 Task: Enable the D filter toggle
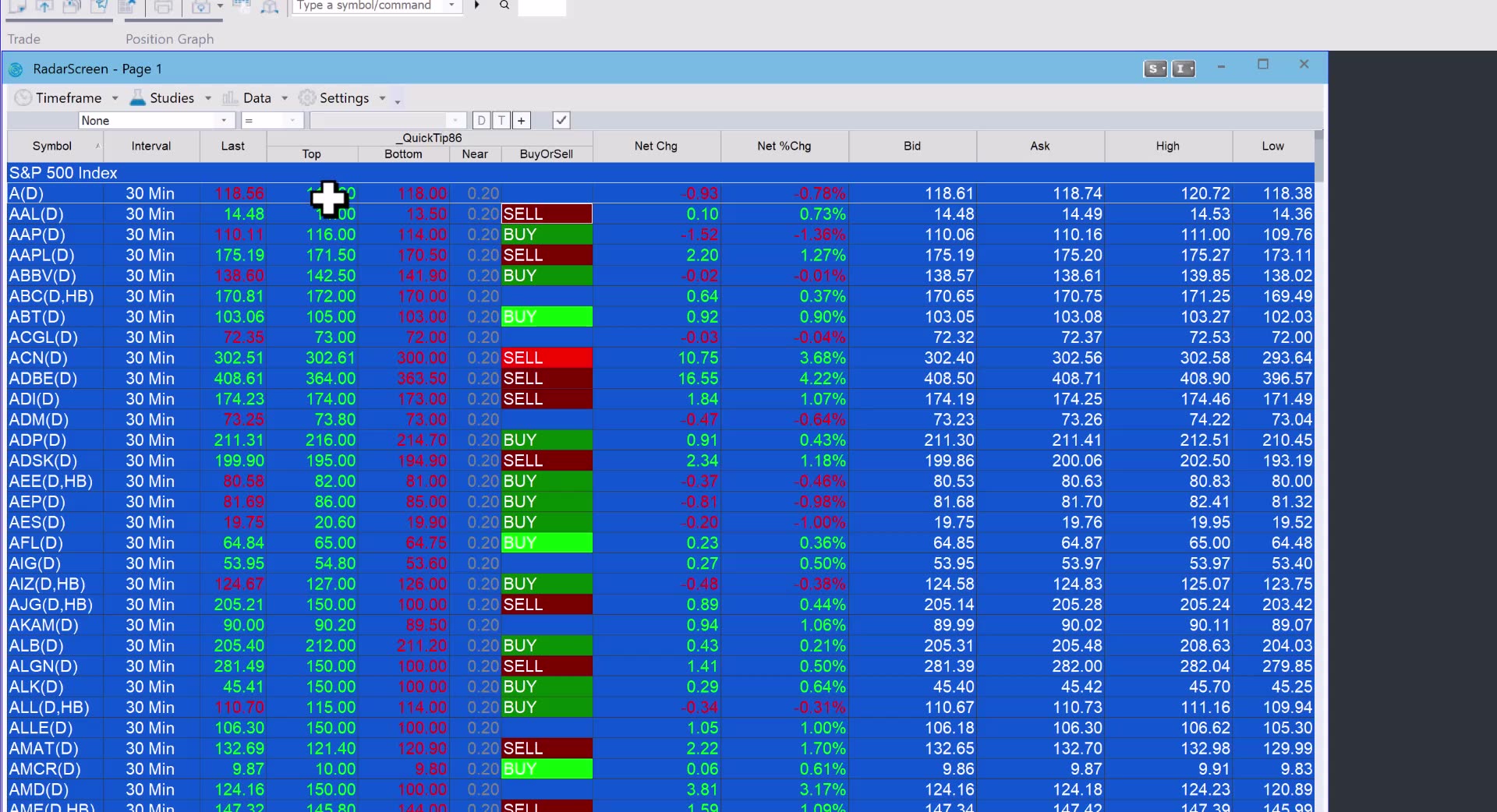(481, 120)
